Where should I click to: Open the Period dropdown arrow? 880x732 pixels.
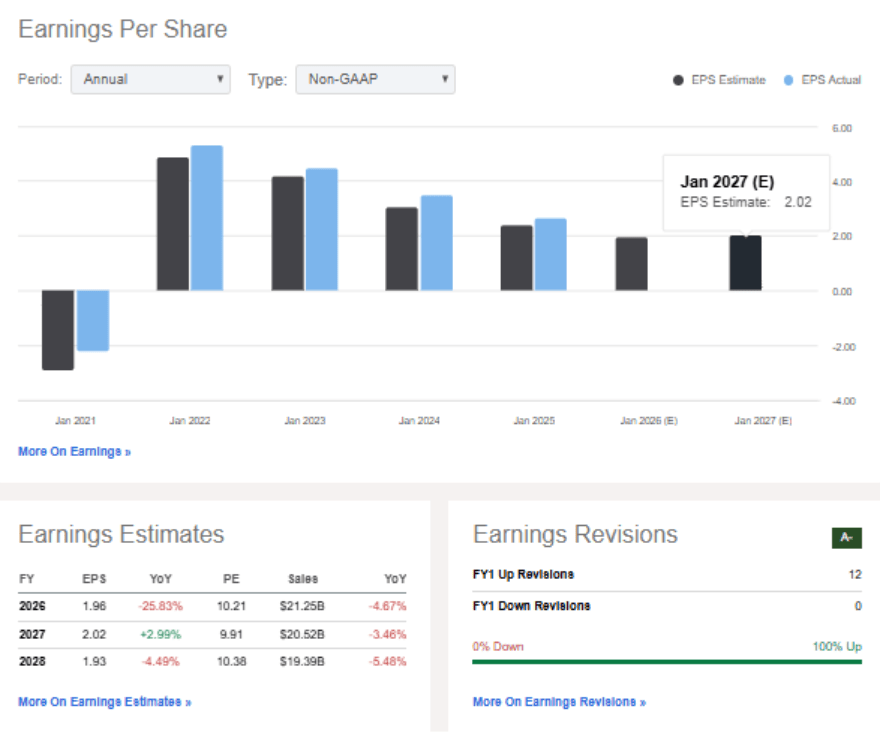click(222, 79)
